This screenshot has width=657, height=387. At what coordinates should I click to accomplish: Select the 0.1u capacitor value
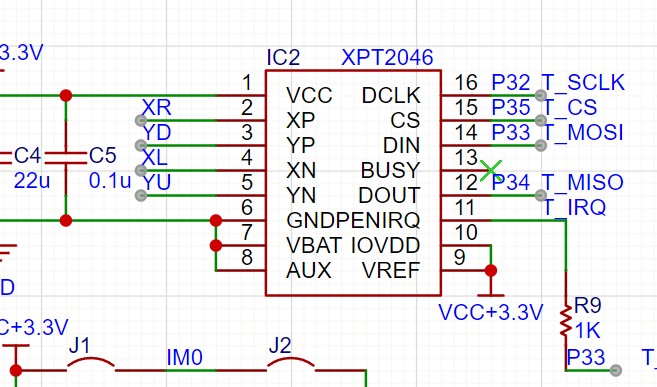110,181
